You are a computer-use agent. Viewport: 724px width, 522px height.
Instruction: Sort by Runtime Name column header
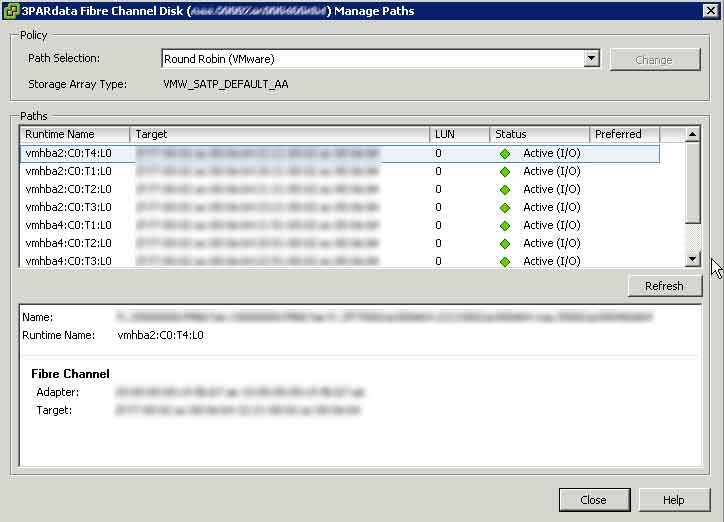[75, 134]
